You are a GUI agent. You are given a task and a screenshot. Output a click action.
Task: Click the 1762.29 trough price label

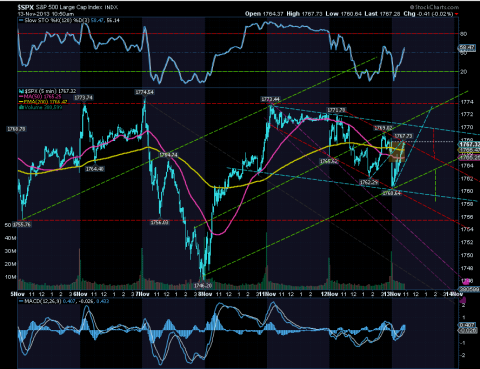coord(369,182)
